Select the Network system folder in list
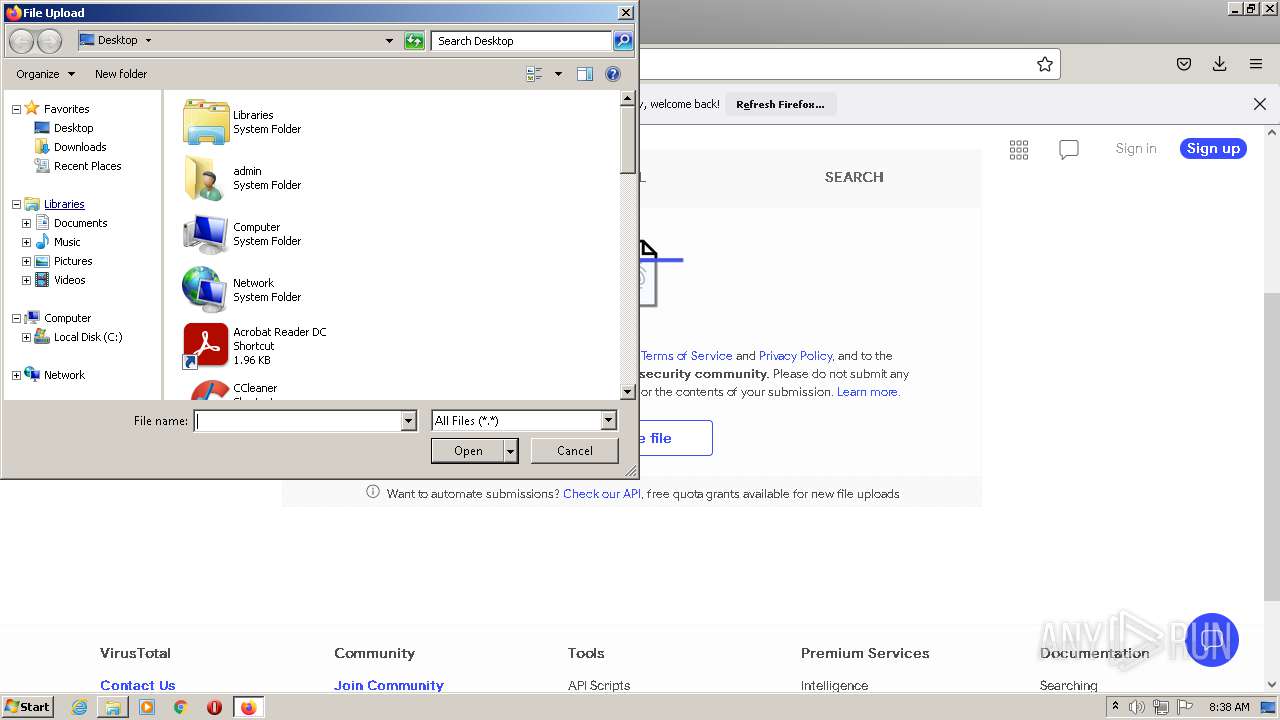This screenshot has height=720, width=1280. pyautogui.click(x=243, y=290)
